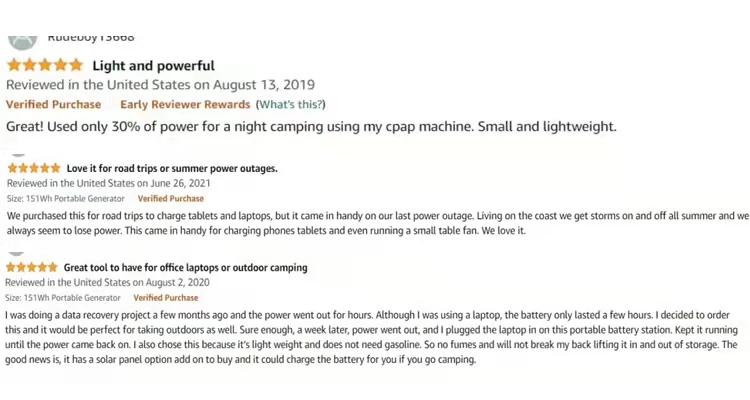Click the avatar above the road trips review
This screenshot has height=400, width=750.
coord(18,156)
